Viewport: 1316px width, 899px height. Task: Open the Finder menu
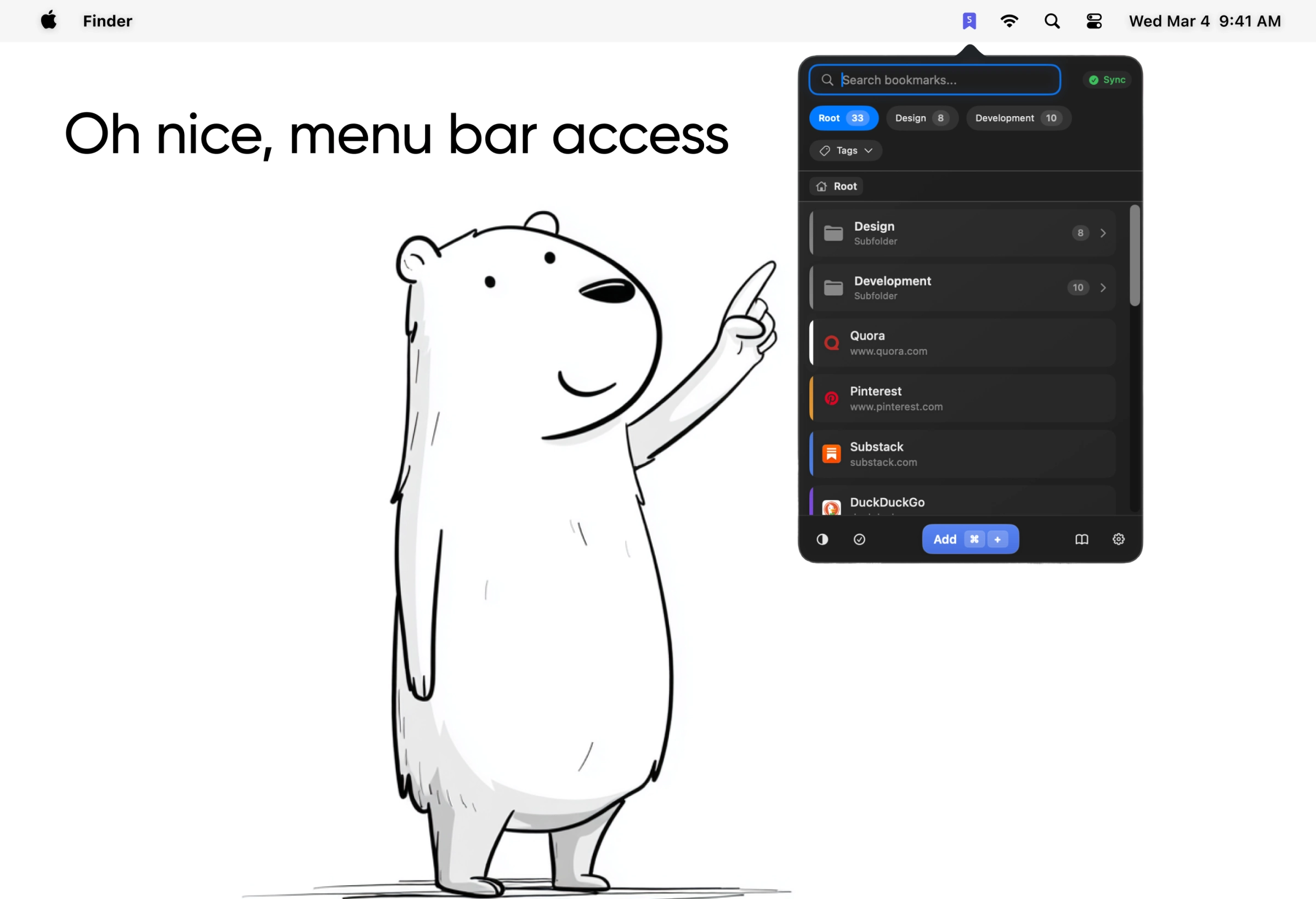click(x=107, y=21)
